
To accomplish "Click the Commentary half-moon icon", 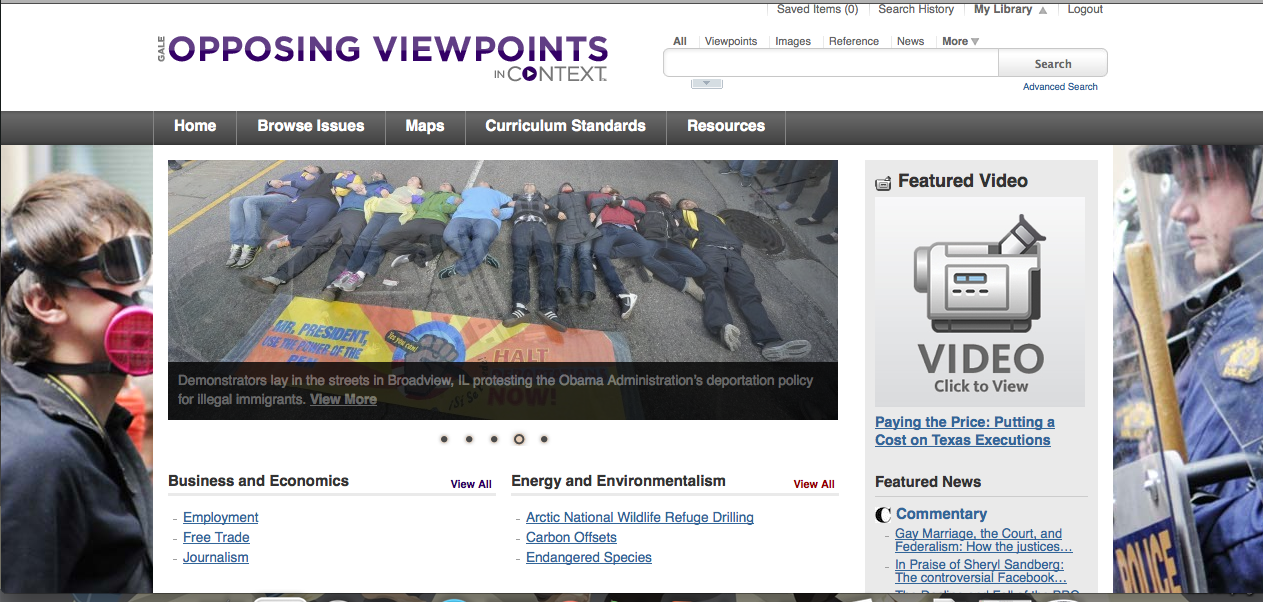I will (883, 515).
